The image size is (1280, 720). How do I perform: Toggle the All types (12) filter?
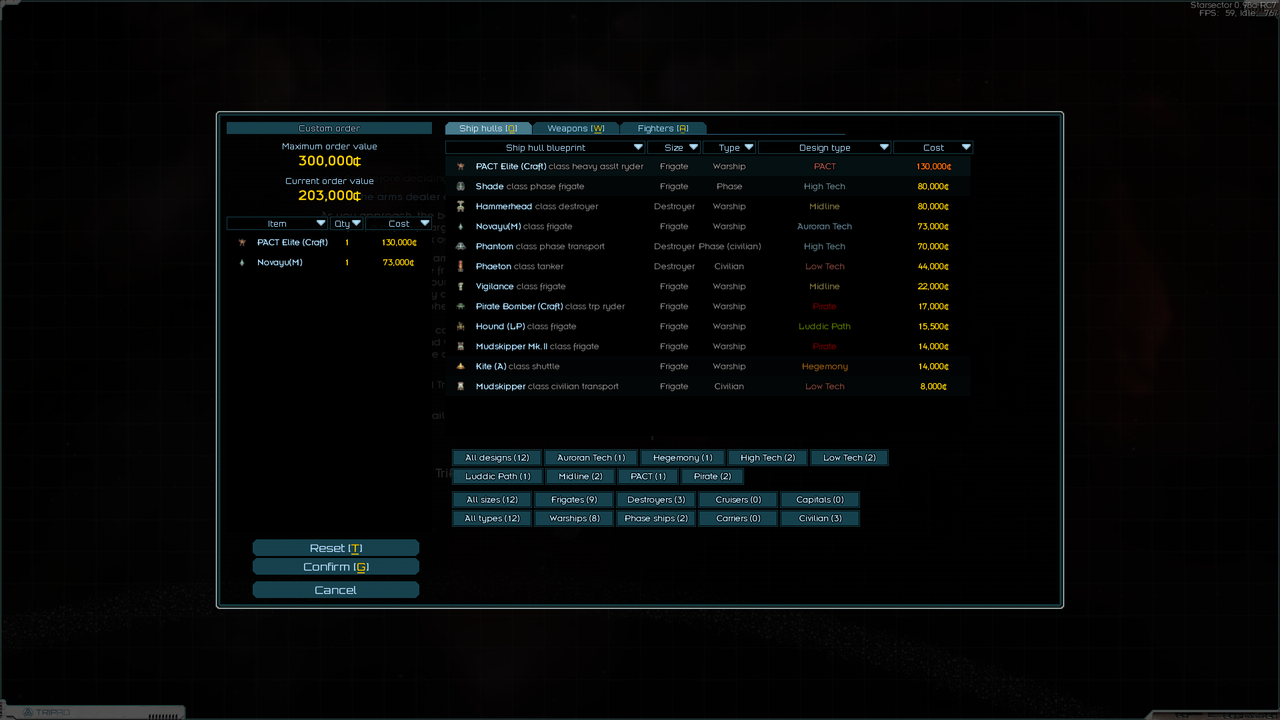[492, 518]
